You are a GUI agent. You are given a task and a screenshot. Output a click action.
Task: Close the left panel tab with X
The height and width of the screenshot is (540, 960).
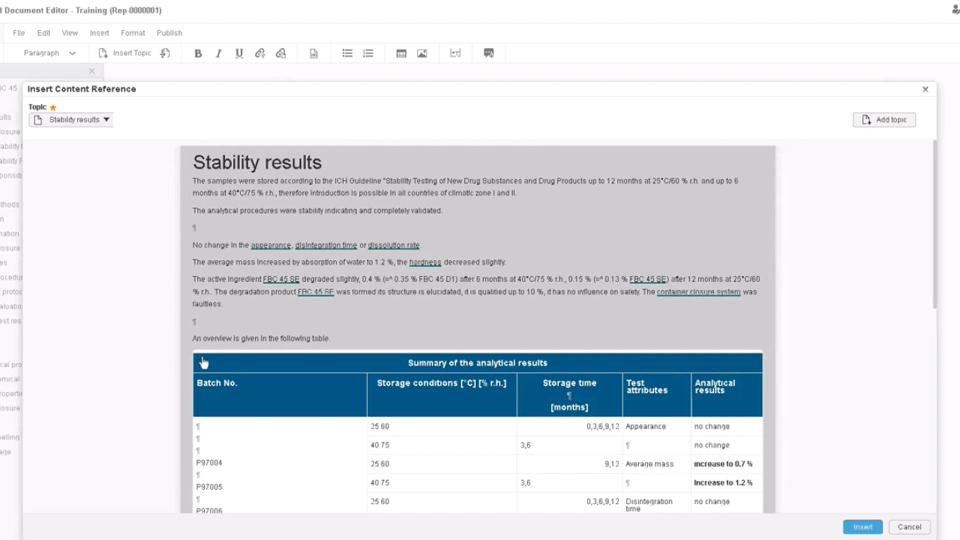92,71
